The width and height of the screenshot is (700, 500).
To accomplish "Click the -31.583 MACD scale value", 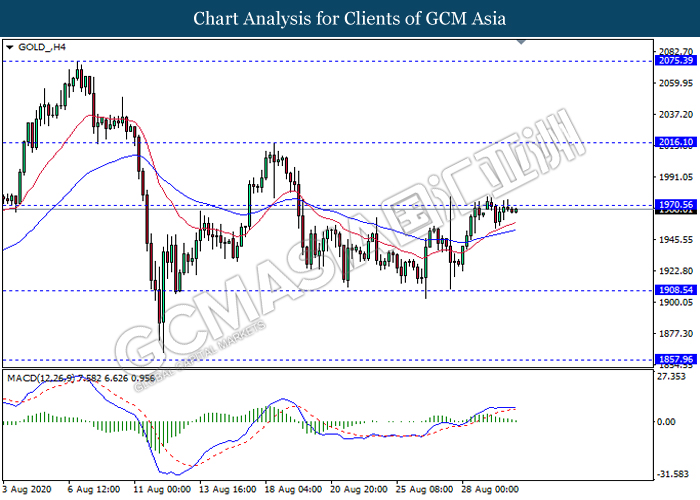I will point(672,474).
